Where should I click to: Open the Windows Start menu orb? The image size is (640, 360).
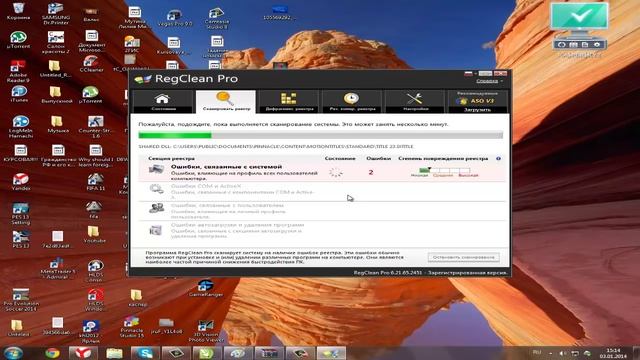click(14, 353)
